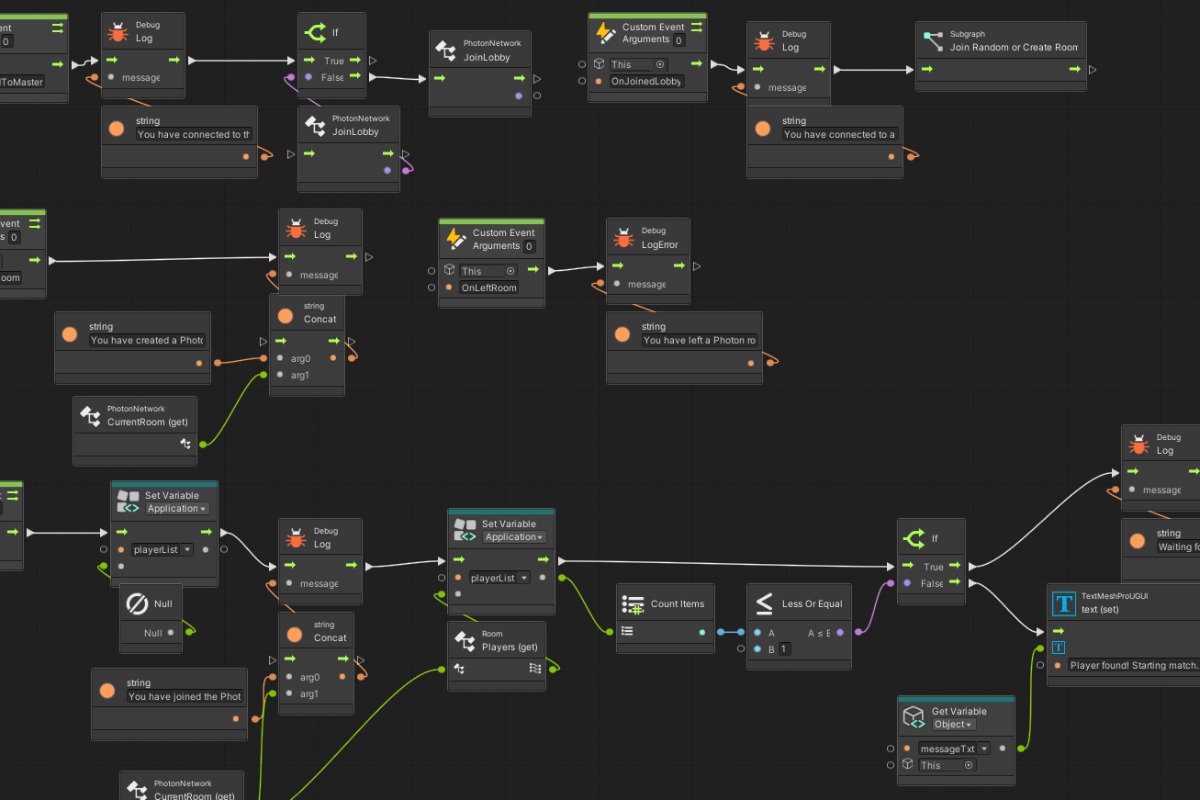Click the Room Players (get) node icon
The width and height of the screenshot is (1200, 800).
point(464,640)
